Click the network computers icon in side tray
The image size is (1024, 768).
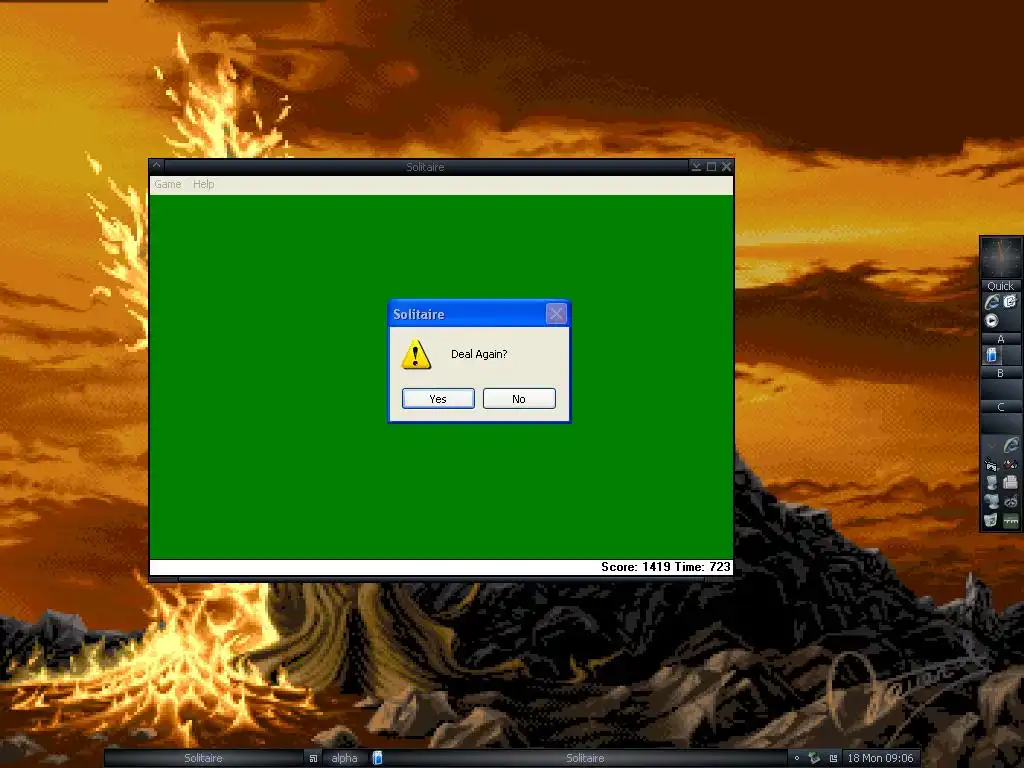pos(991,502)
